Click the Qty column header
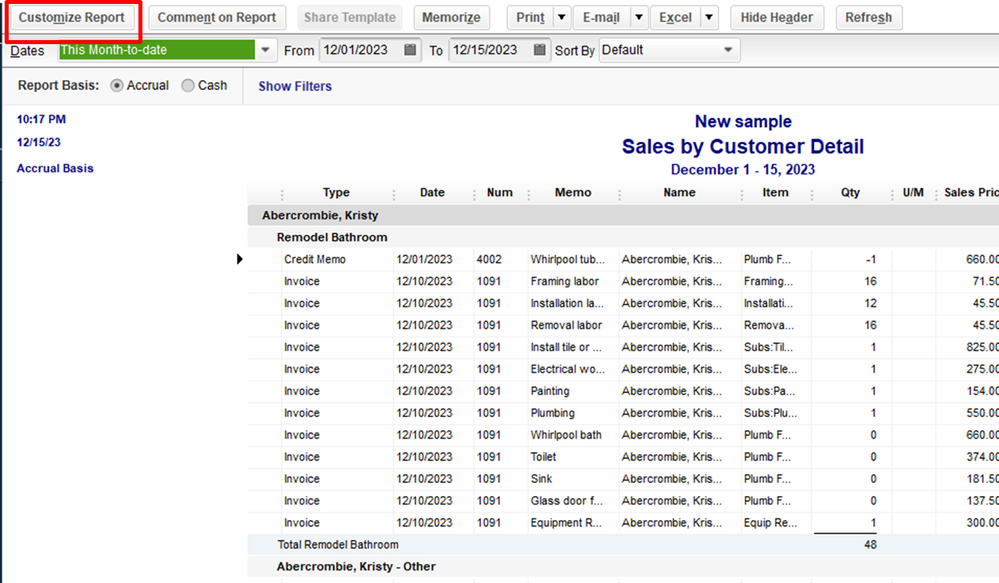Image resolution: width=999 pixels, height=583 pixels. pos(850,193)
